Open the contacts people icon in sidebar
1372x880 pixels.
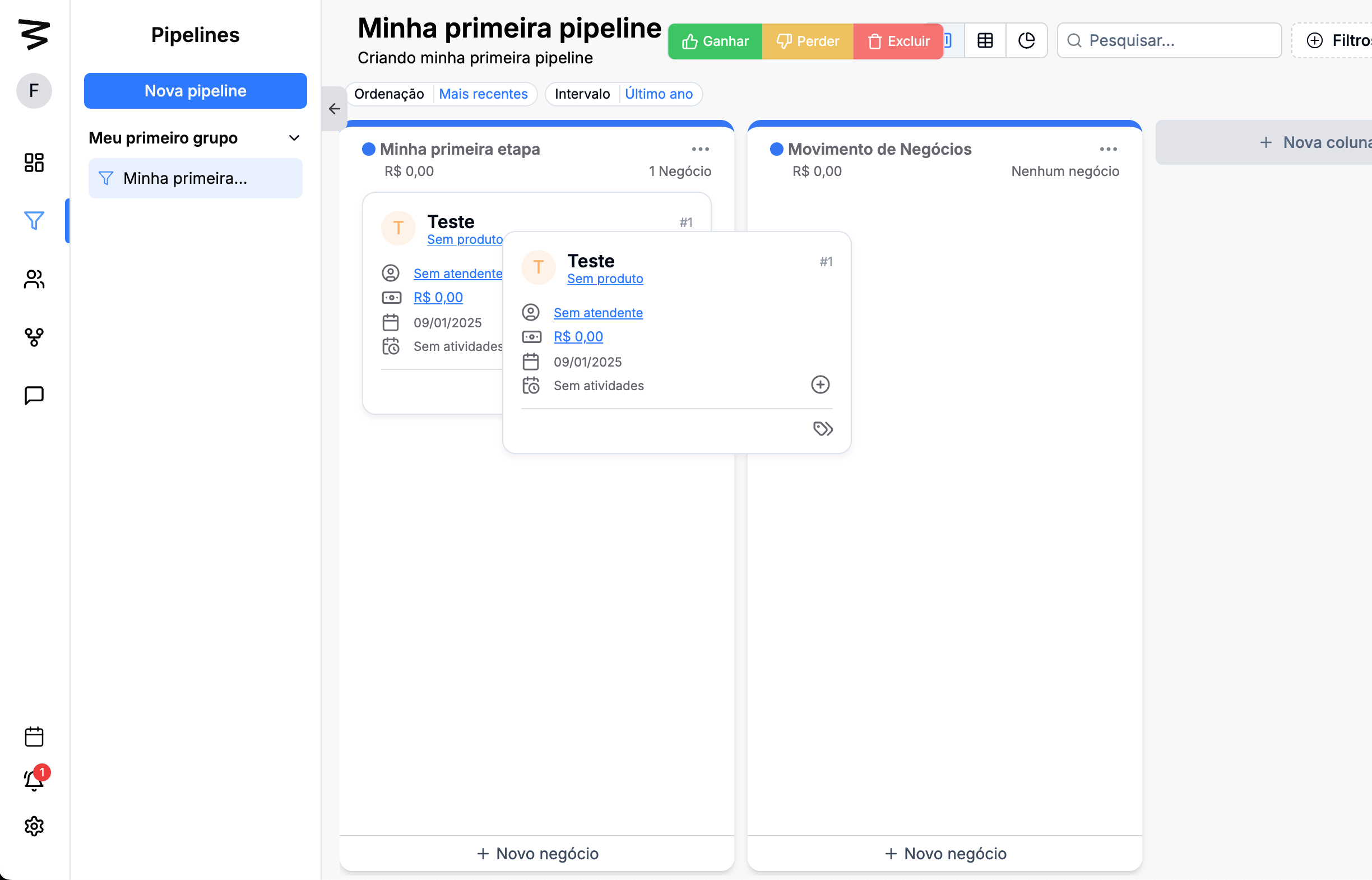(x=34, y=279)
